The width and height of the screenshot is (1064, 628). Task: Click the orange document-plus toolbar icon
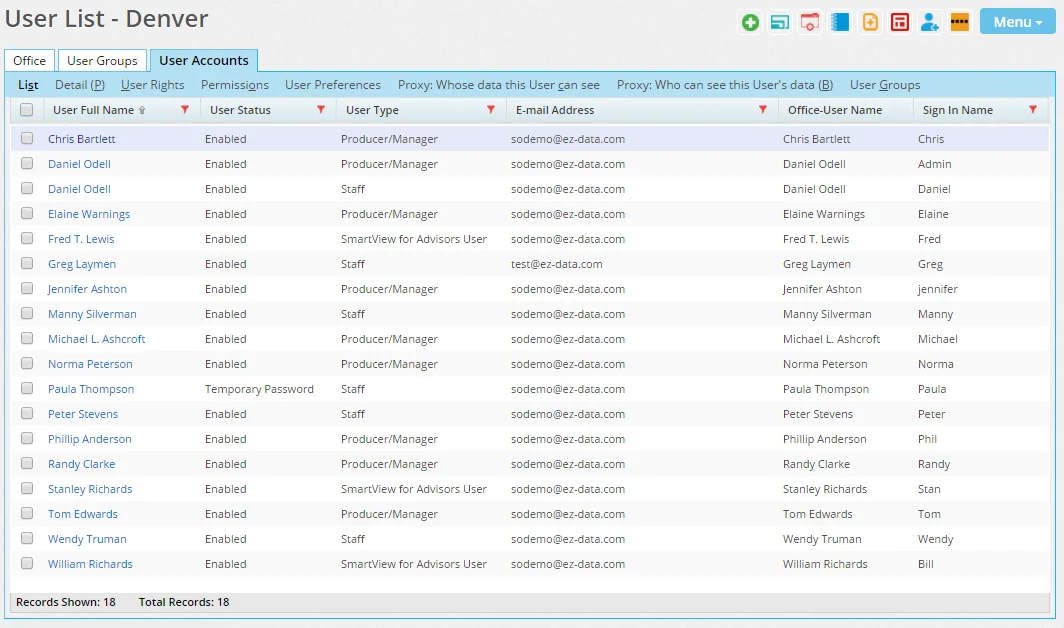(x=870, y=22)
